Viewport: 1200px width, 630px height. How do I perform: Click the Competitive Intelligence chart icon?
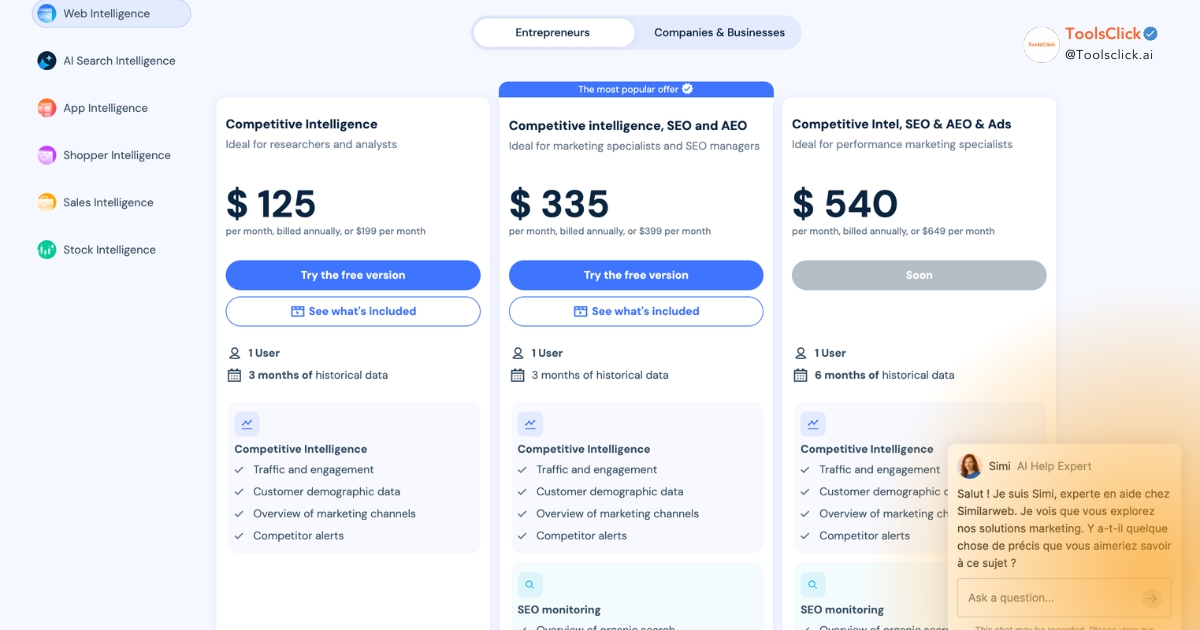[247, 423]
